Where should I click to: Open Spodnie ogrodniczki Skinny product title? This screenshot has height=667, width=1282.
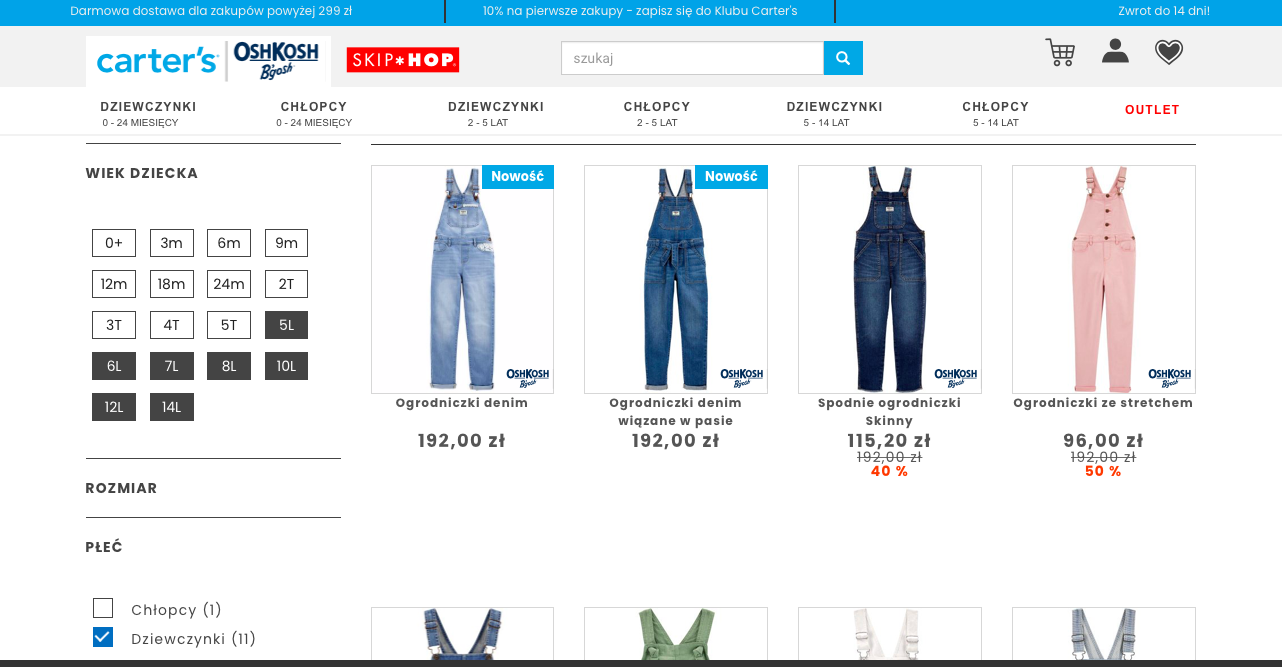pos(889,412)
